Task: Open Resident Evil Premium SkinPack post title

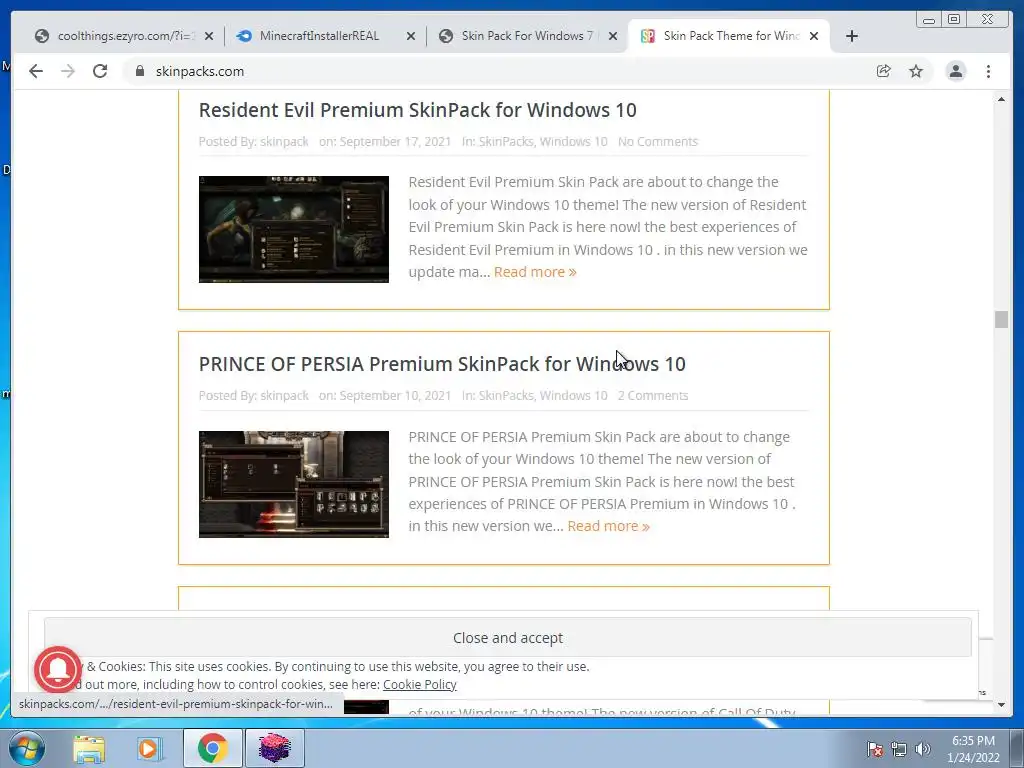Action: click(x=417, y=110)
